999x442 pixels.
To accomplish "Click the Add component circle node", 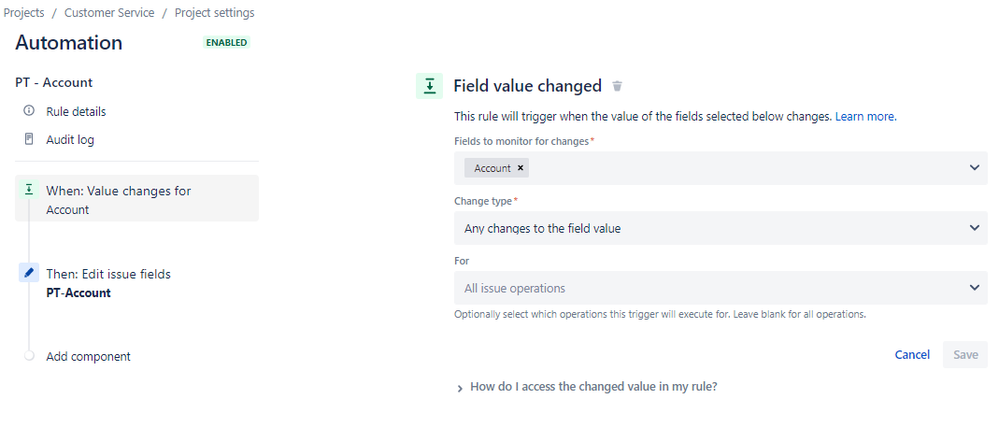I will [29, 355].
